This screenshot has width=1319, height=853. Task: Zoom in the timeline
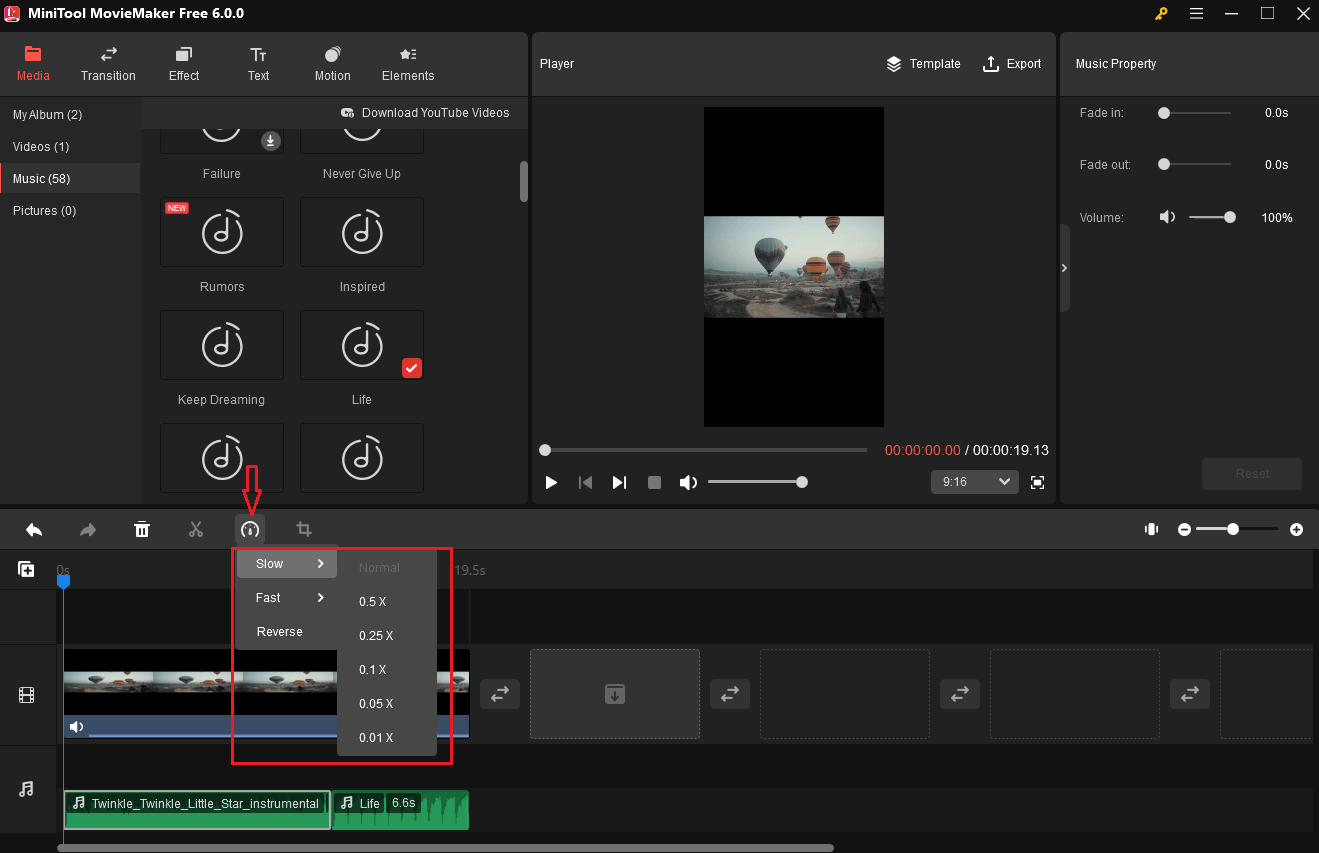1296,530
